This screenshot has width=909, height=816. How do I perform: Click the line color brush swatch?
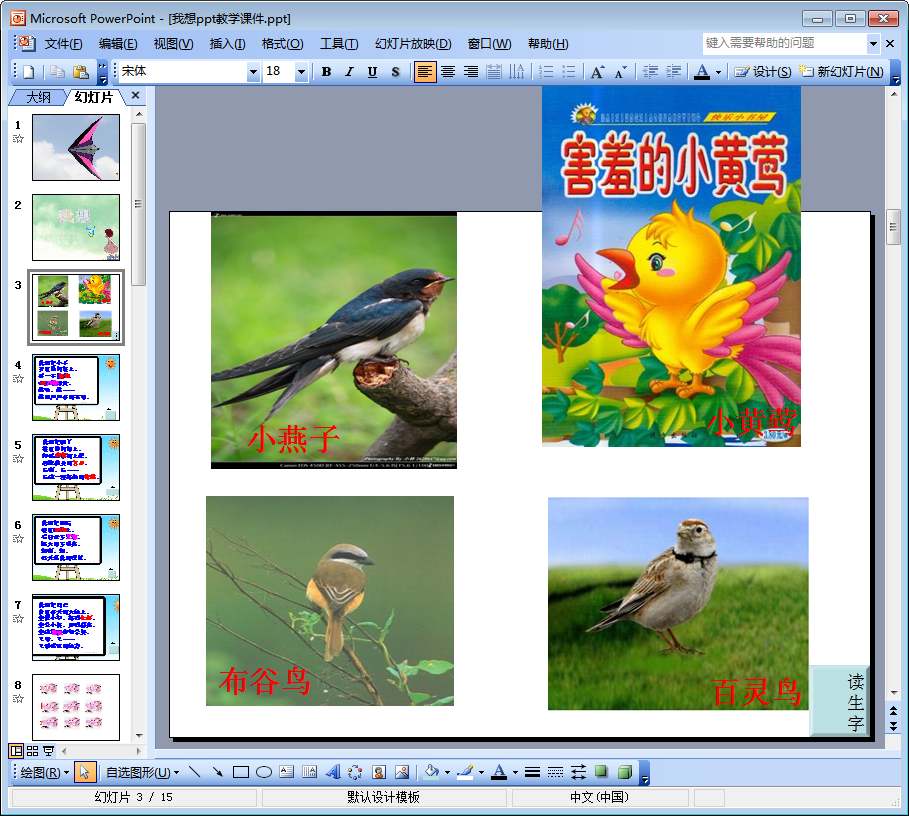[x=466, y=772]
